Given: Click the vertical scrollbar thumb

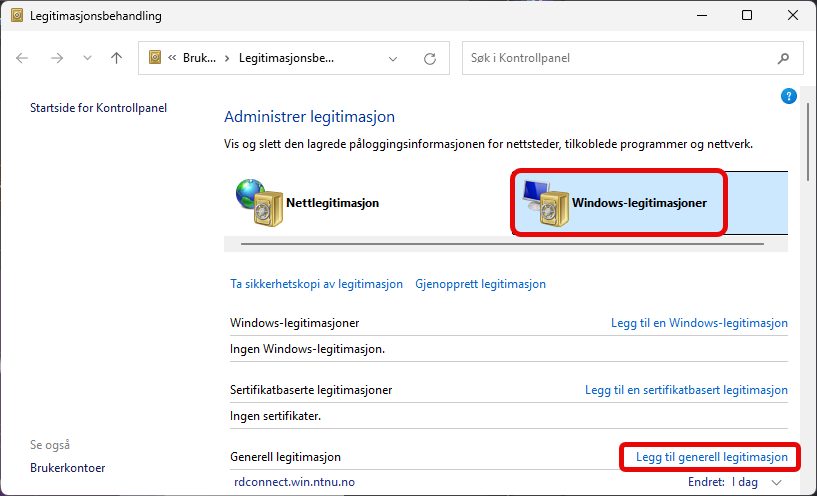Looking at the screenshot, I should 808,142.
